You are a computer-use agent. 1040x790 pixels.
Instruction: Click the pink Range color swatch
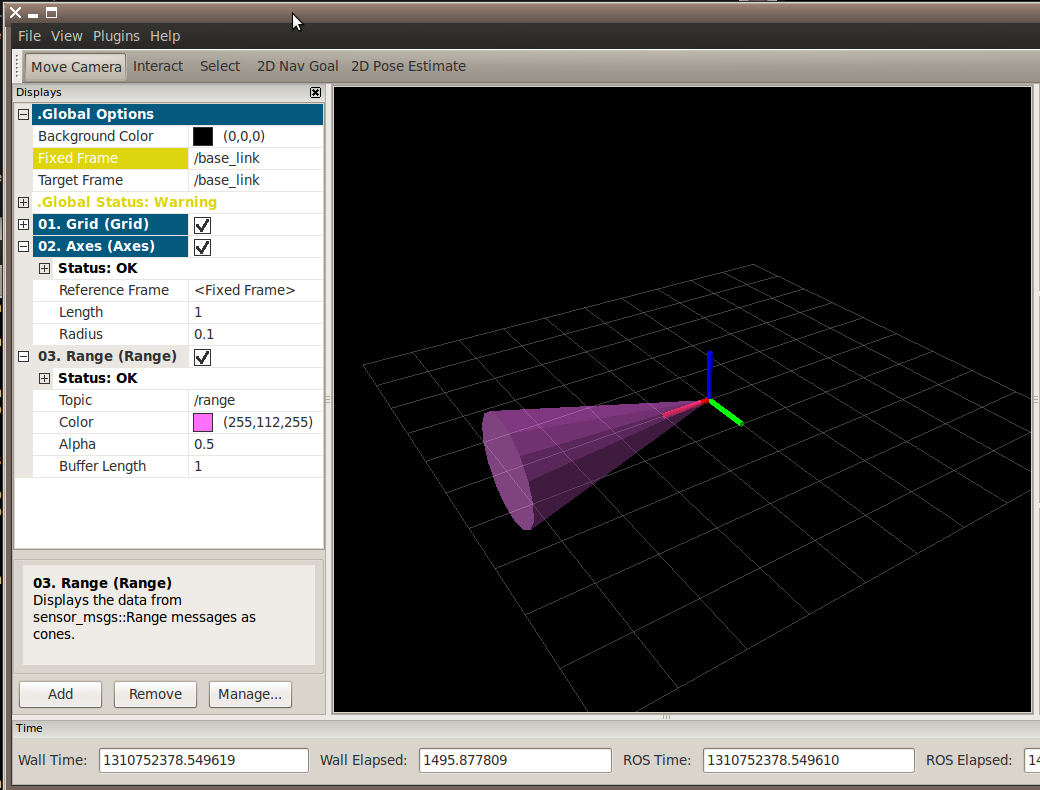[203, 422]
